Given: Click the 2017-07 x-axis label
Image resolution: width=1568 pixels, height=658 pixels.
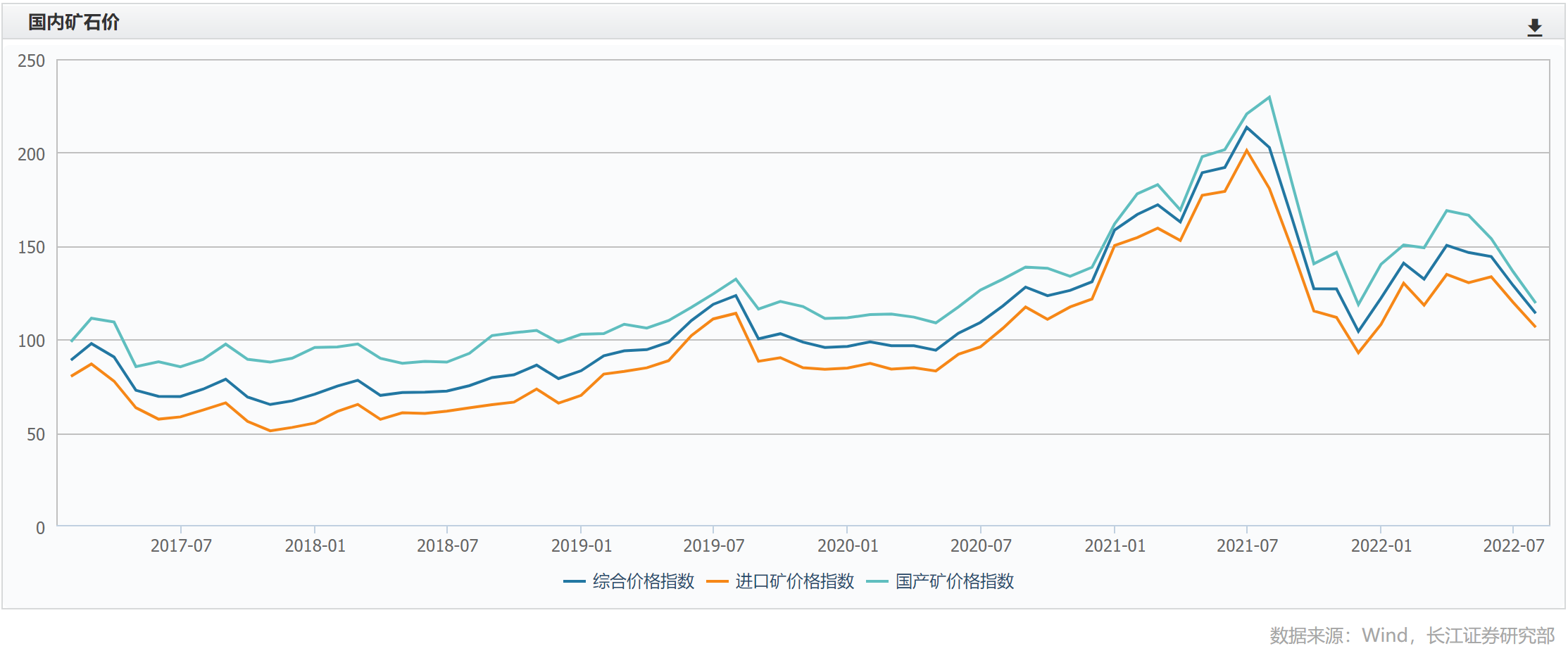Looking at the screenshot, I should click(181, 545).
